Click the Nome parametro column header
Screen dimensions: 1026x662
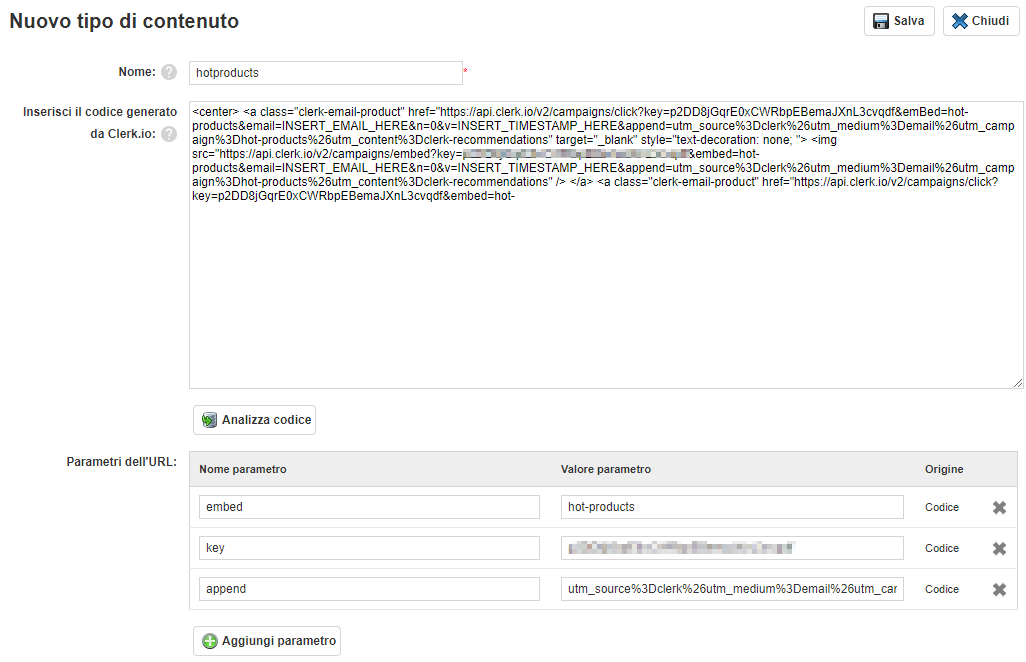point(243,469)
